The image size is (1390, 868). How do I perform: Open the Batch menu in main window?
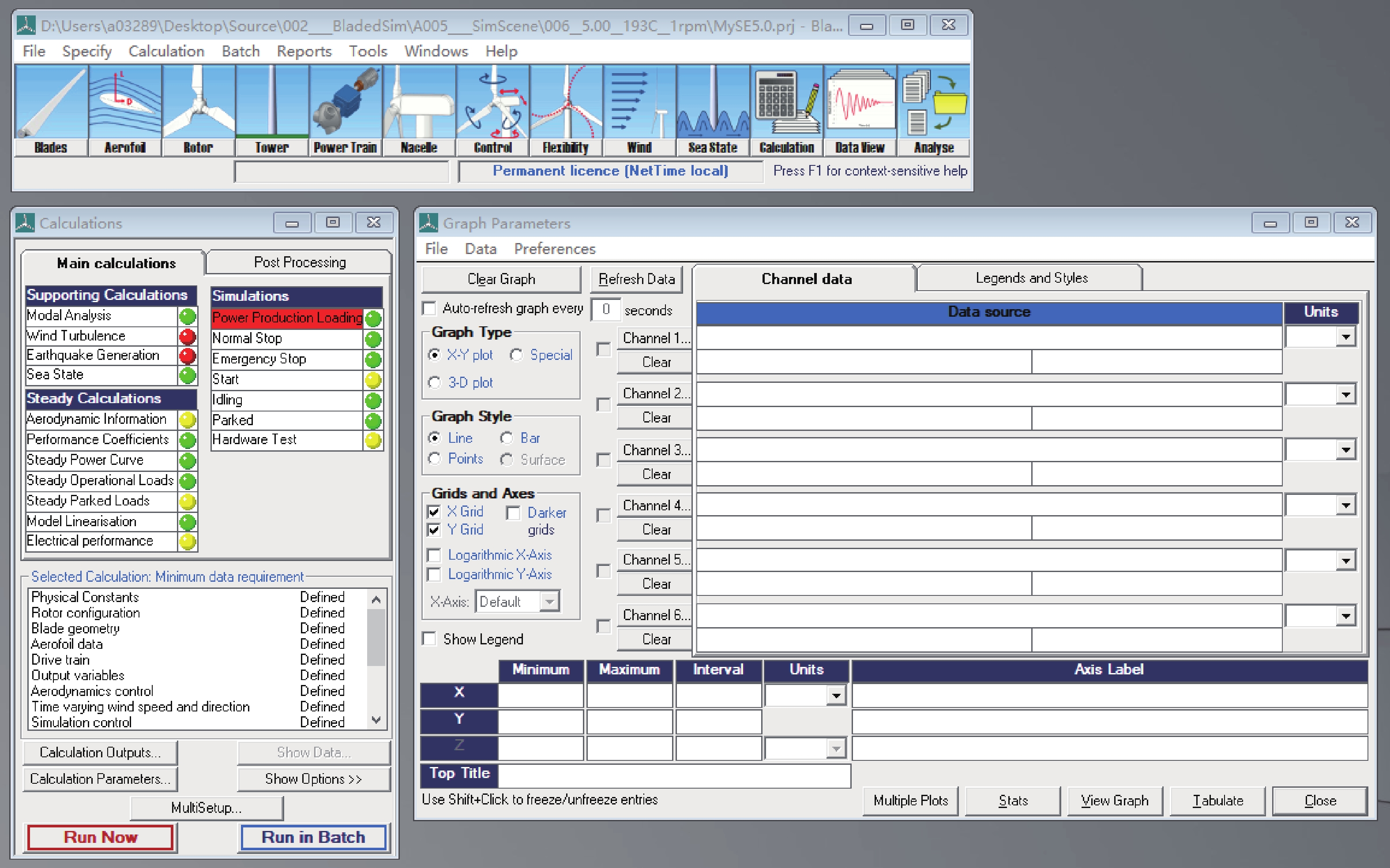(240, 51)
